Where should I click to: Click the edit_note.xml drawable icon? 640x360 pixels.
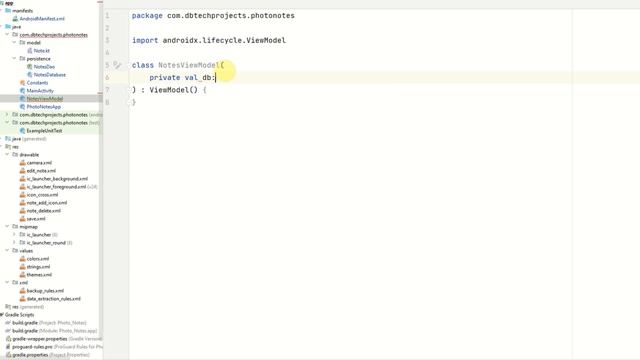point(22,171)
